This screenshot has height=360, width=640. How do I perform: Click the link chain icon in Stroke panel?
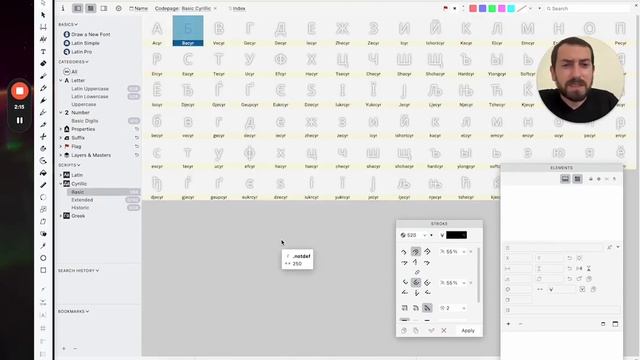417,272
